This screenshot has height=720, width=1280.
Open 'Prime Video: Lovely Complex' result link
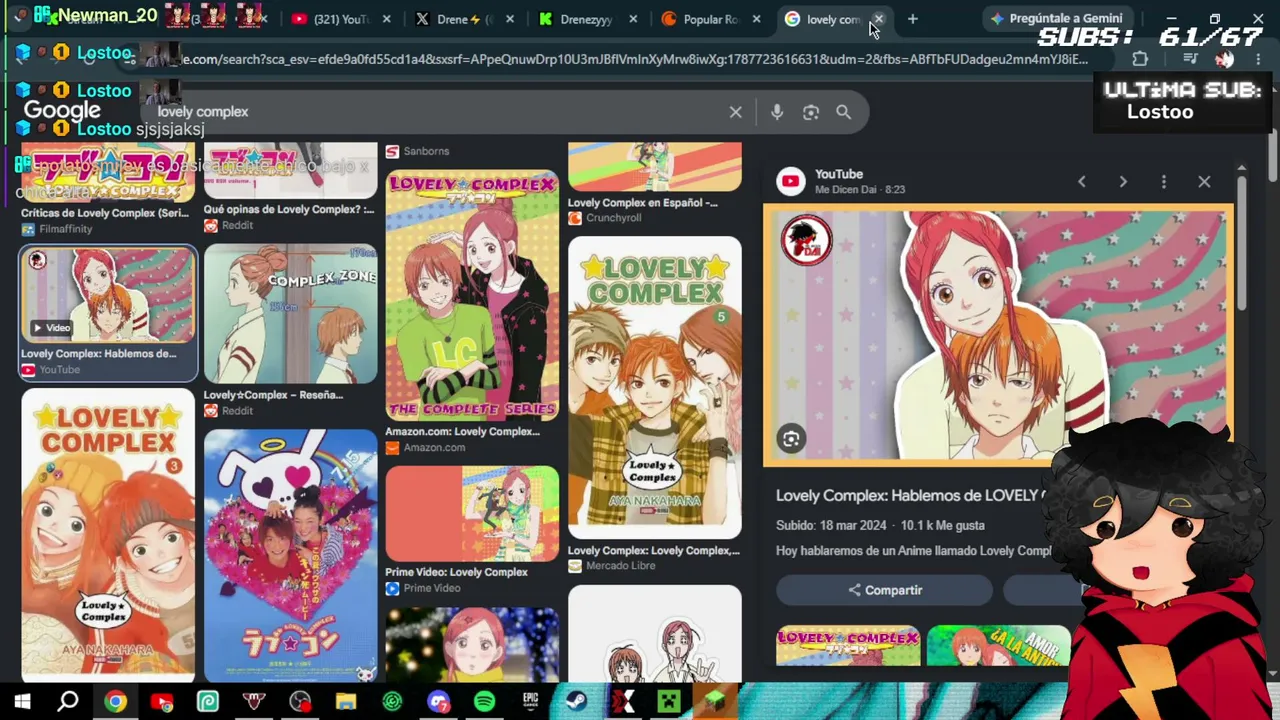click(x=456, y=572)
